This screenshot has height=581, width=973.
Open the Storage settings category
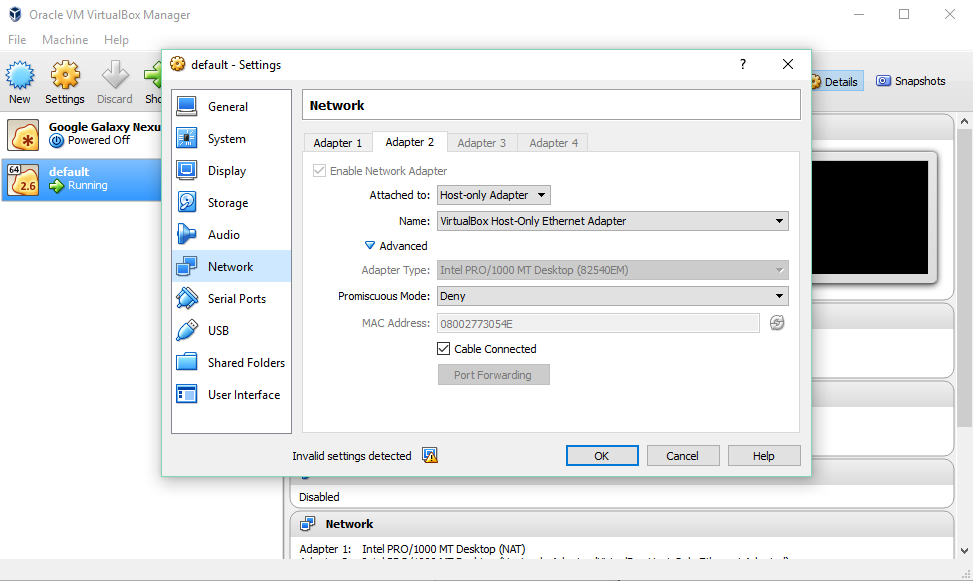pyautogui.click(x=231, y=203)
